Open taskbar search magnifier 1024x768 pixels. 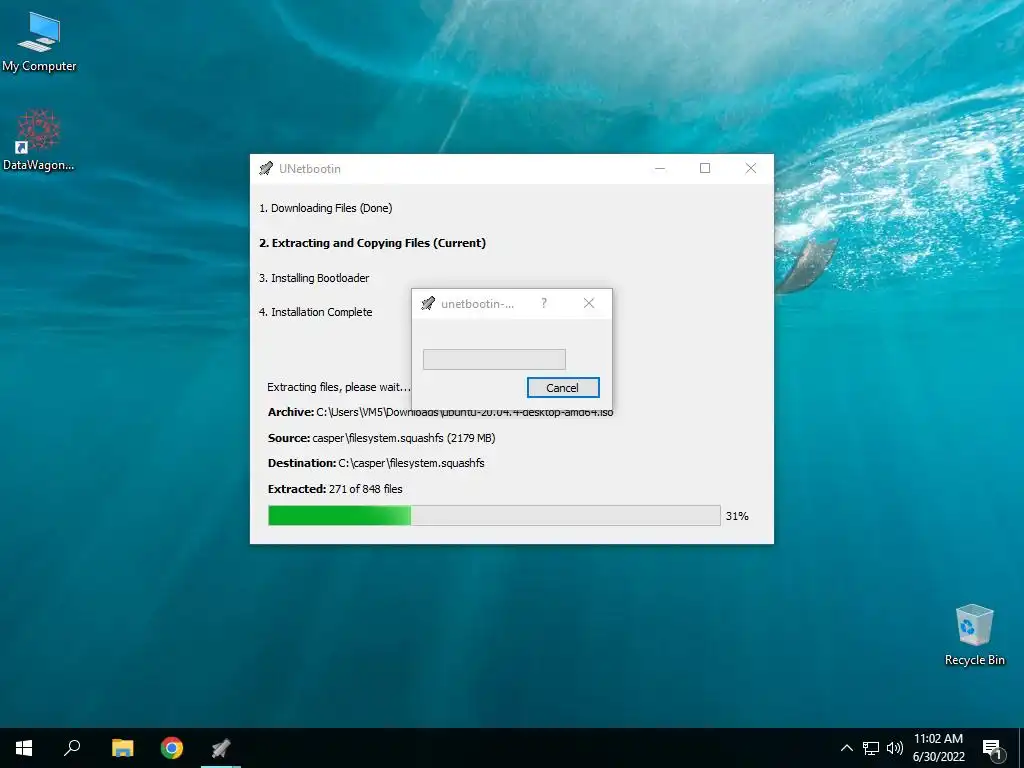pos(72,748)
